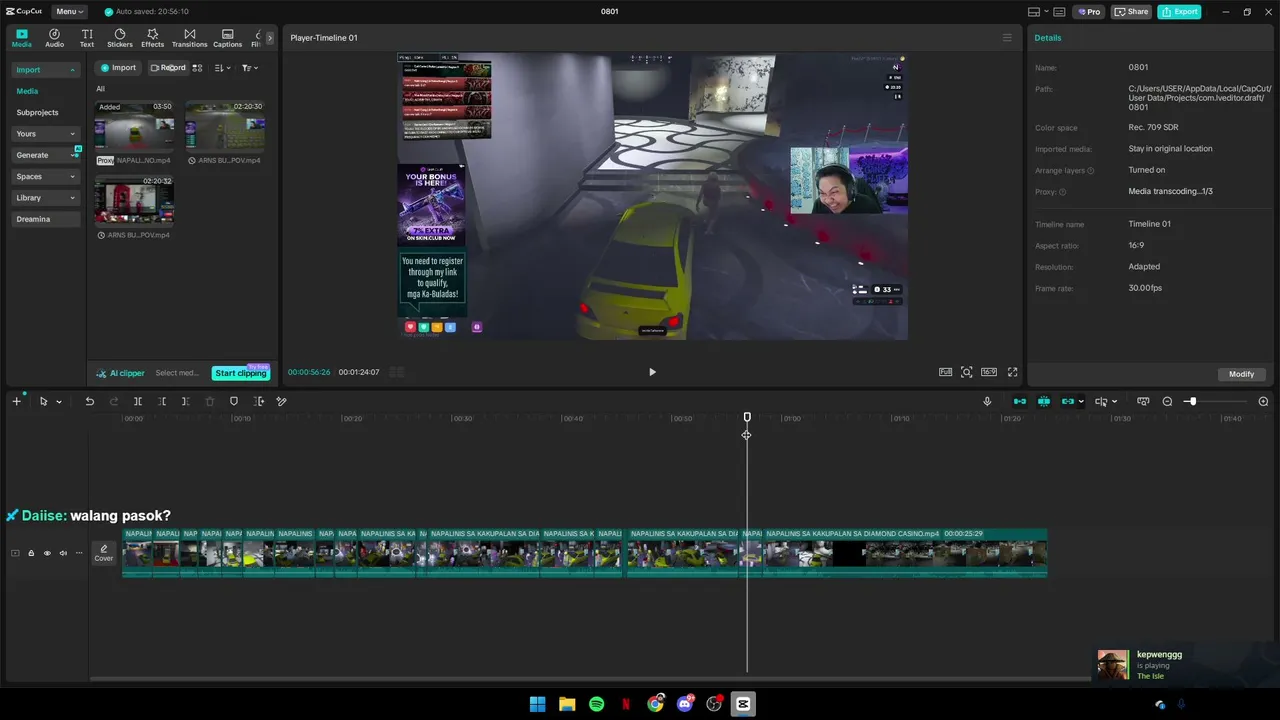The image size is (1280, 720).
Task: Select the 02:20:32 ARNS video thumbnail
Action: tap(134, 201)
